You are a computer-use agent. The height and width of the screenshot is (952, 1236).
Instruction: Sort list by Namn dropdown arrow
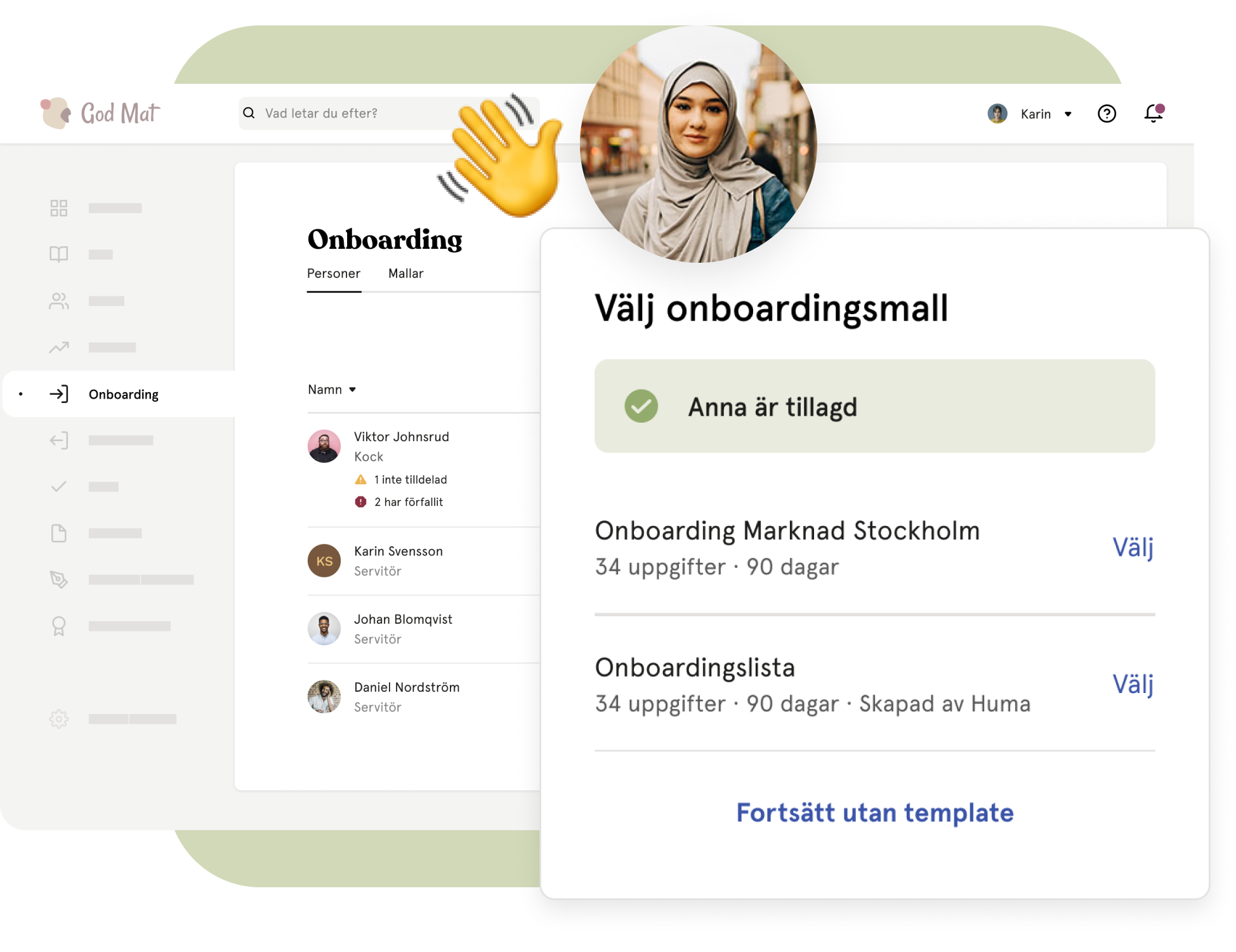[352, 390]
